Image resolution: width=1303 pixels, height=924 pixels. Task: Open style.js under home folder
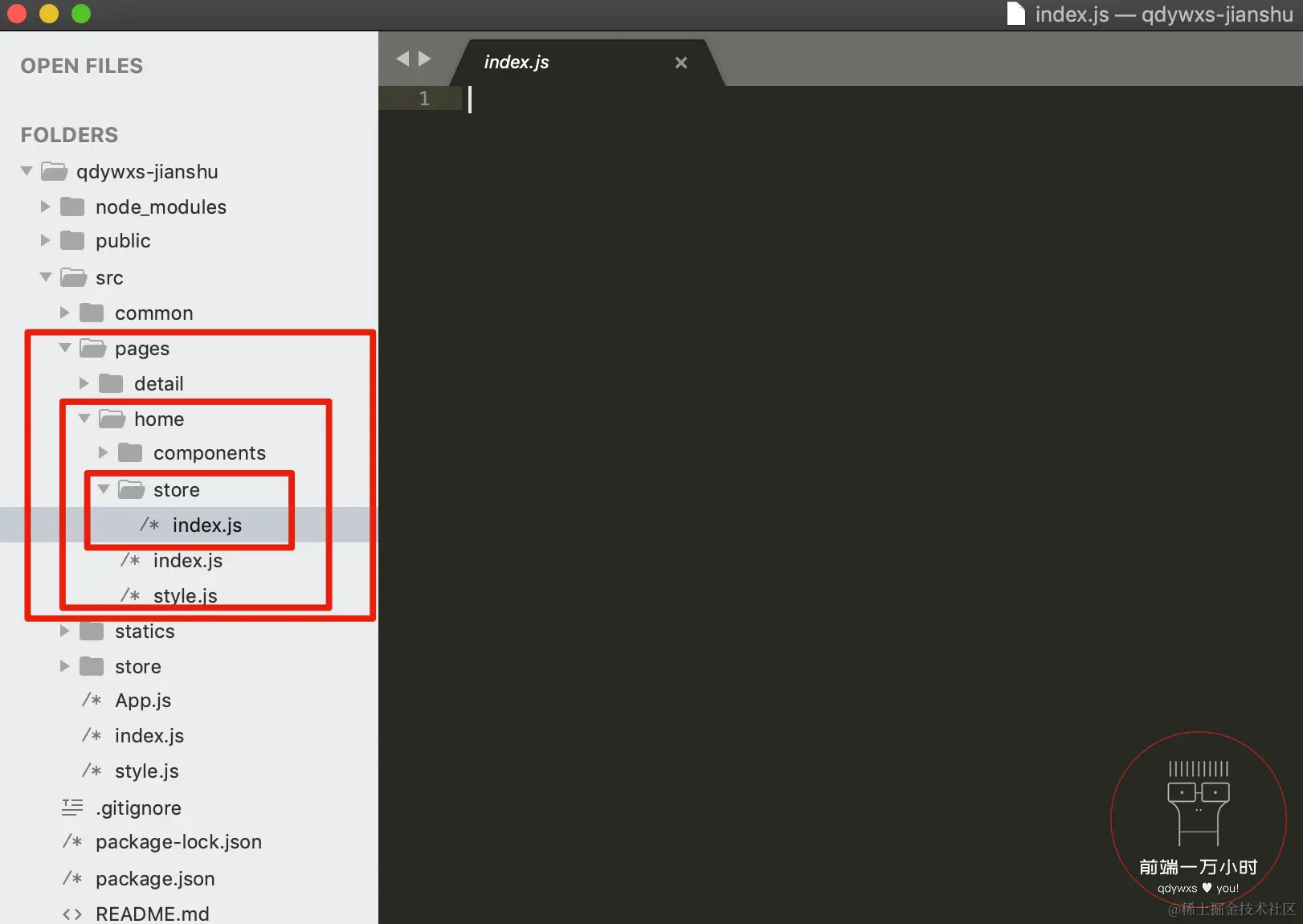coord(186,595)
